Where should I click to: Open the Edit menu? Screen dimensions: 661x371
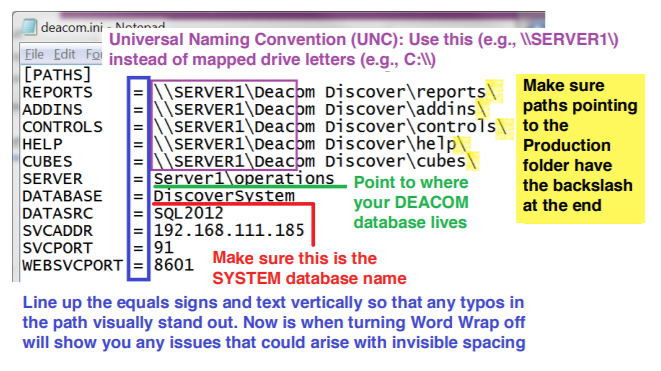[x=64, y=54]
